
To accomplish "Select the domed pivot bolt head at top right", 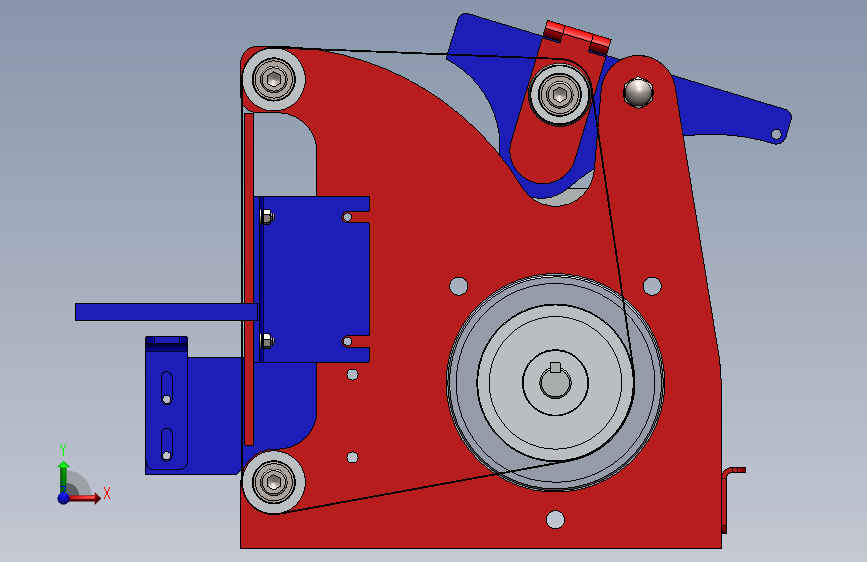I will pyautogui.click(x=638, y=92).
